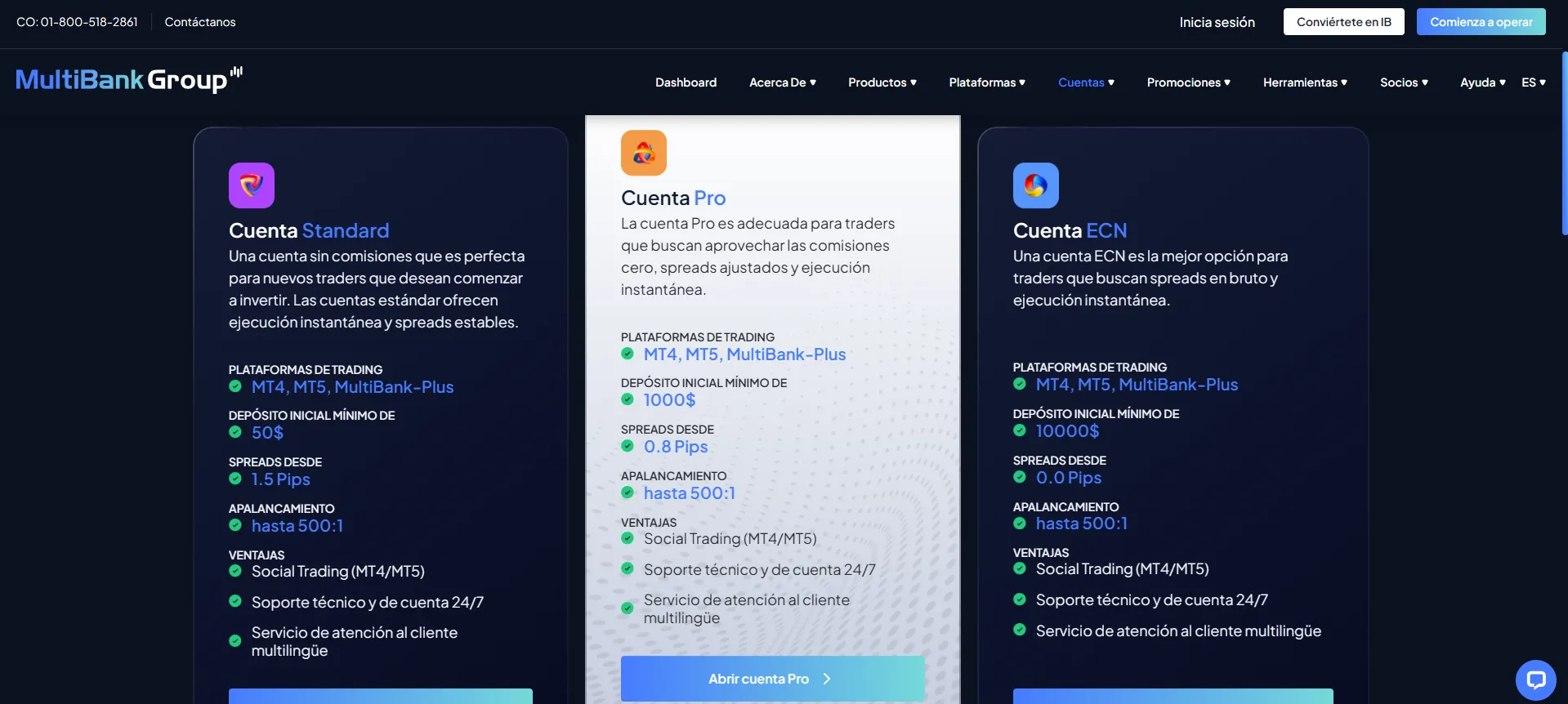Click the Cuenta ECN heading

click(1070, 230)
